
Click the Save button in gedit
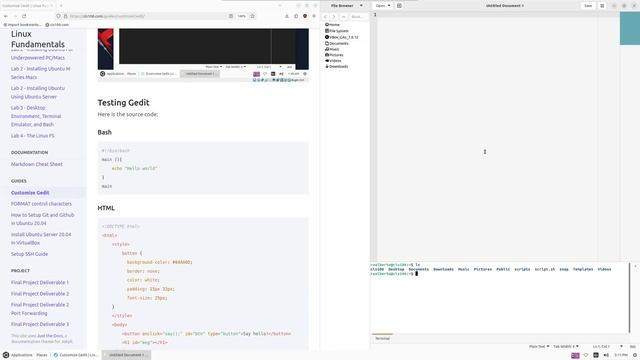(588, 6)
